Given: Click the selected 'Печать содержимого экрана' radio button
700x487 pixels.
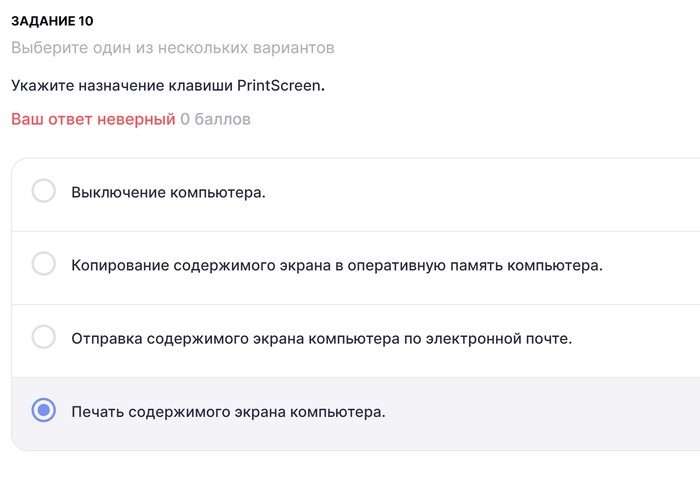Looking at the screenshot, I should click(x=44, y=410).
